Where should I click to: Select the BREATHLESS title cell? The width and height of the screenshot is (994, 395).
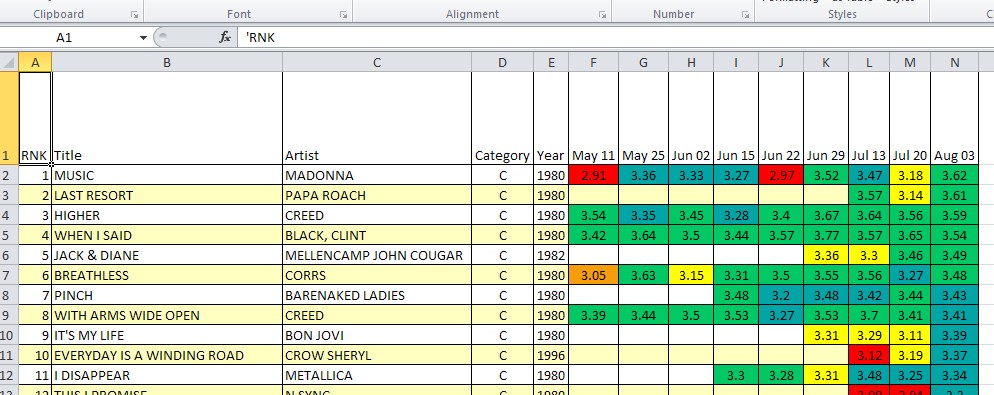(167, 275)
